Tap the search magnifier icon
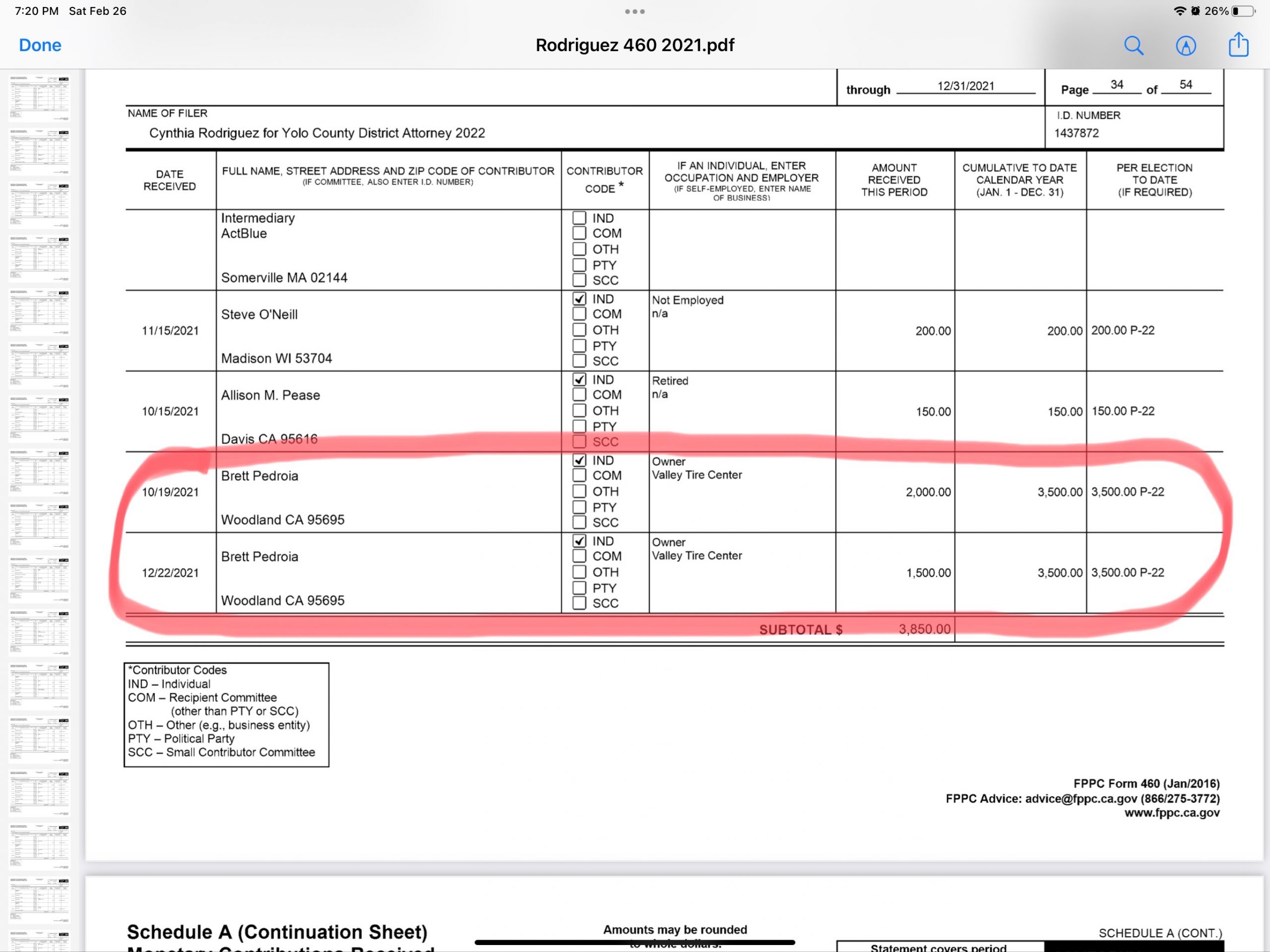Image resolution: width=1270 pixels, height=952 pixels. pos(1134,45)
